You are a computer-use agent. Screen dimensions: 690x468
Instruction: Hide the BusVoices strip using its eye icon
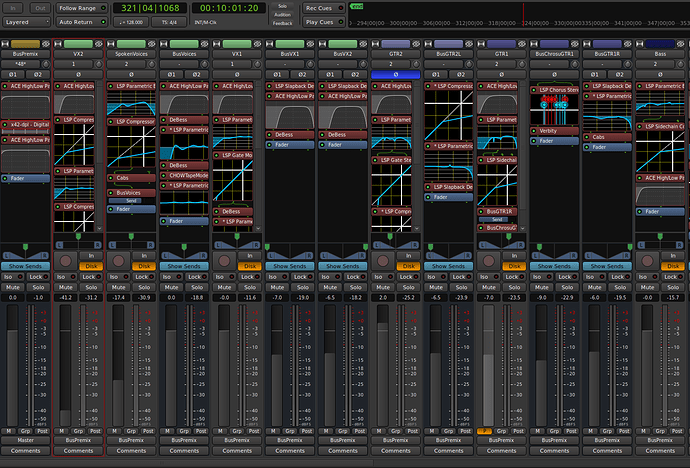[x=202, y=45]
